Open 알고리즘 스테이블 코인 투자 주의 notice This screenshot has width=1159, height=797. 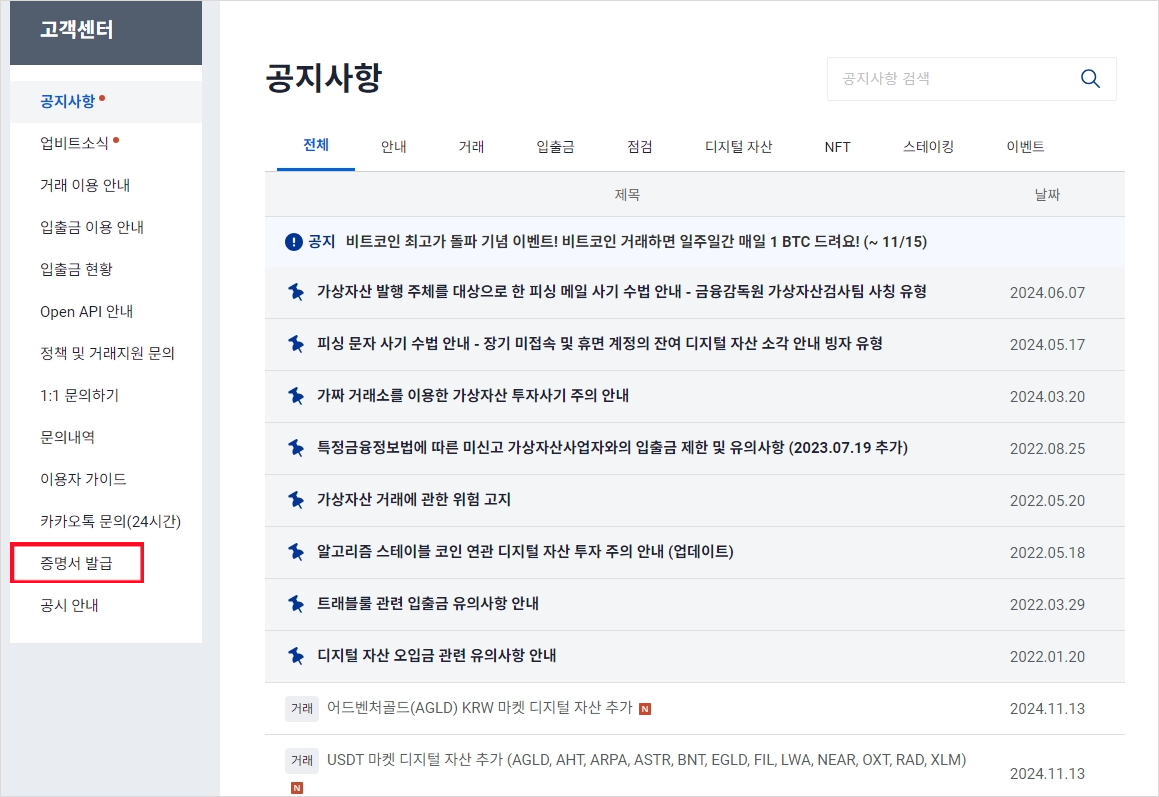pos(525,552)
